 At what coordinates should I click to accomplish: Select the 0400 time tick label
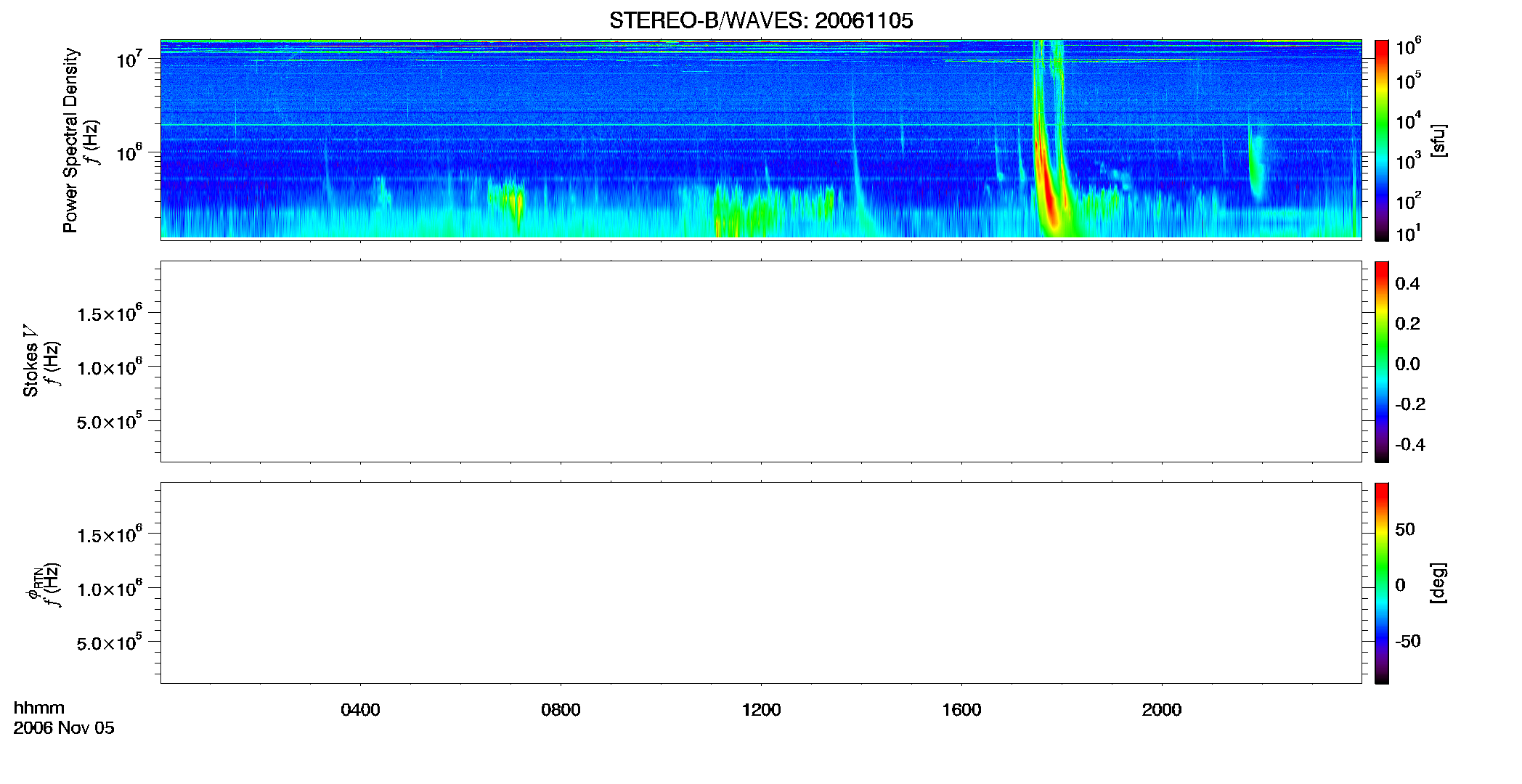pos(360,709)
